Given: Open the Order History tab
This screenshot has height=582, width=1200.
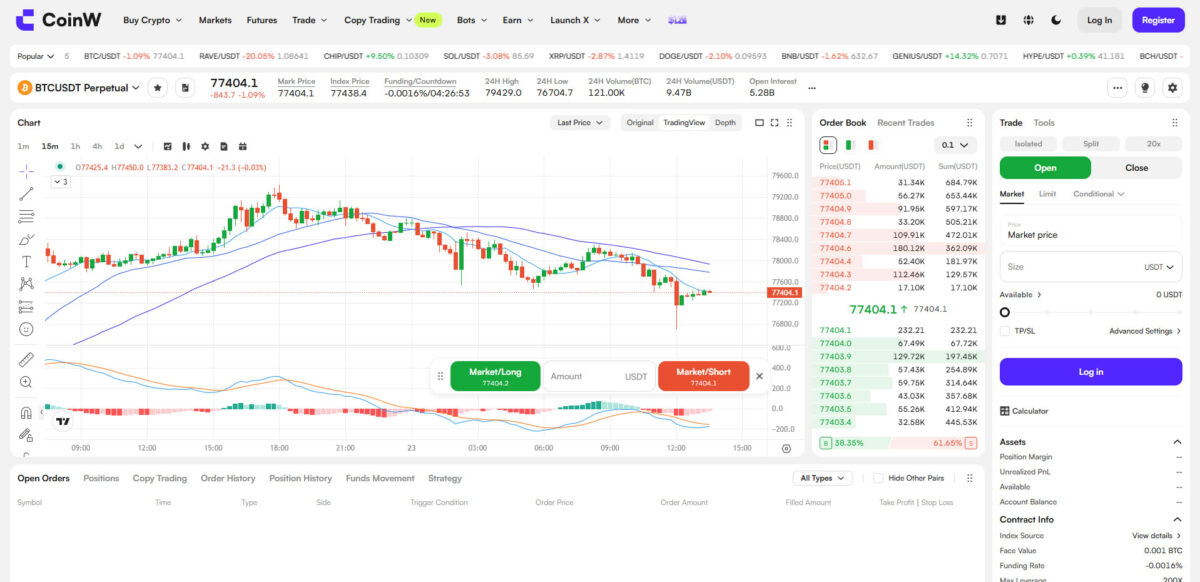Looking at the screenshot, I should pyautogui.click(x=228, y=478).
